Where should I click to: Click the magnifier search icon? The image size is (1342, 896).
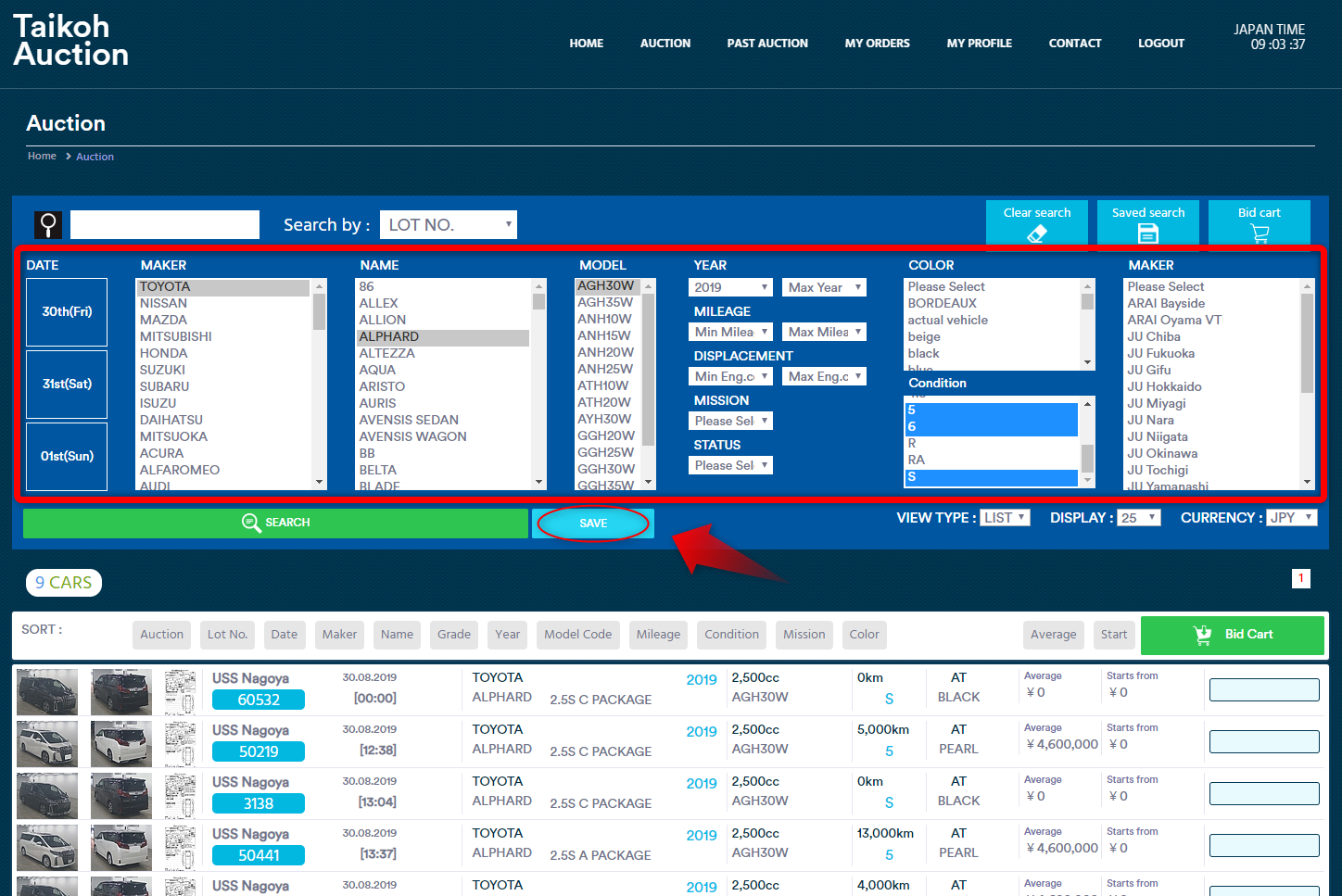tap(48, 224)
